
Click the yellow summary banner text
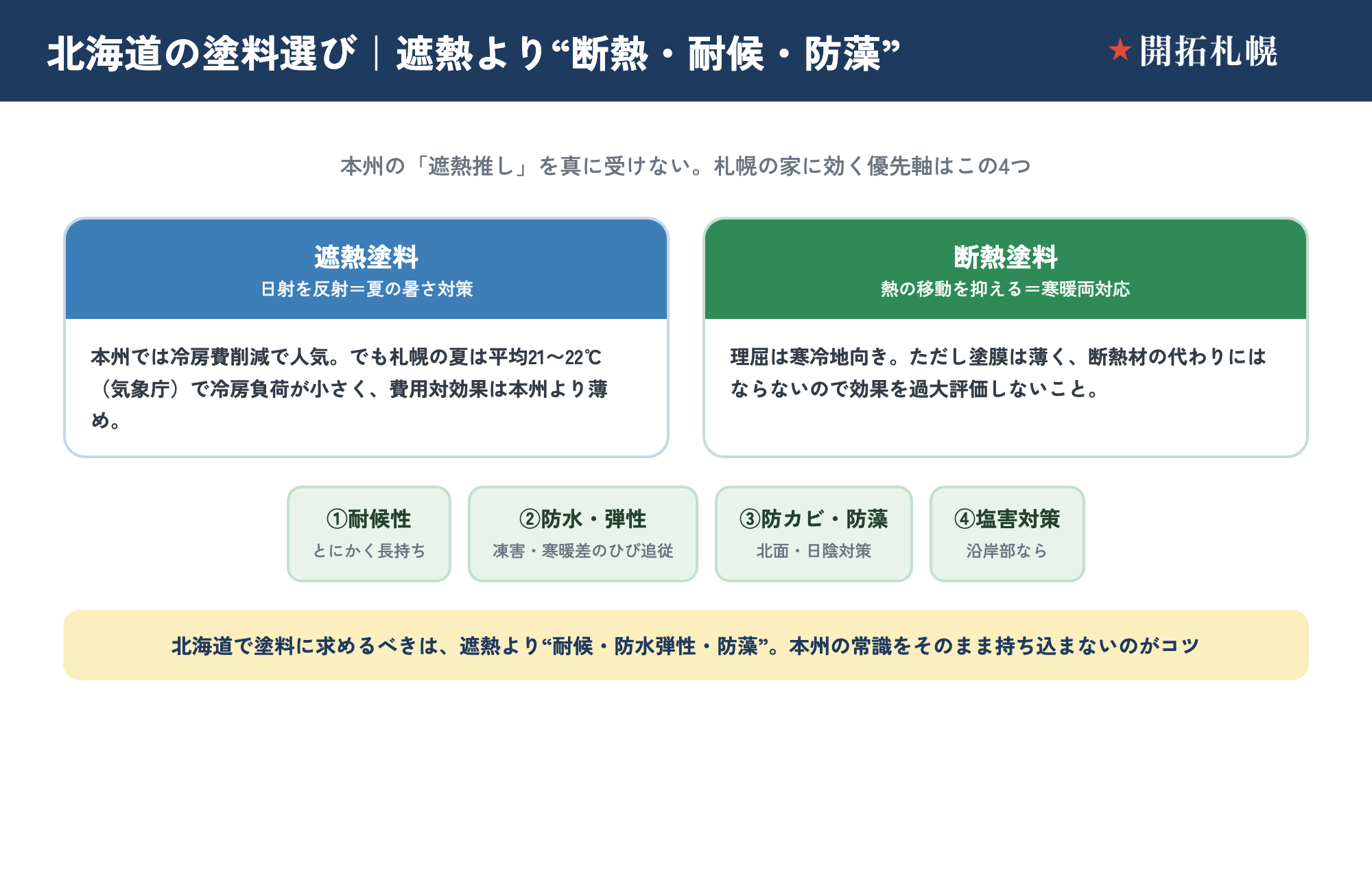[685, 645]
